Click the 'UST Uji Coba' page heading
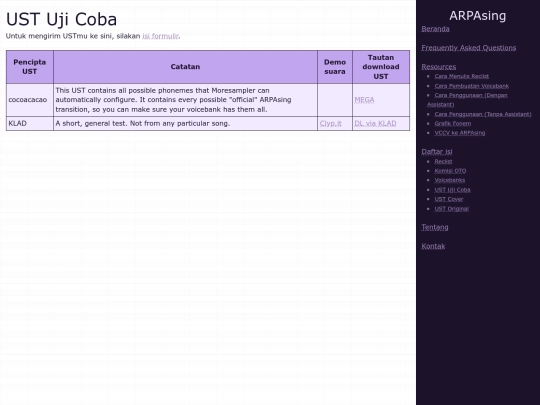The height and width of the screenshot is (405, 540). 62,19
